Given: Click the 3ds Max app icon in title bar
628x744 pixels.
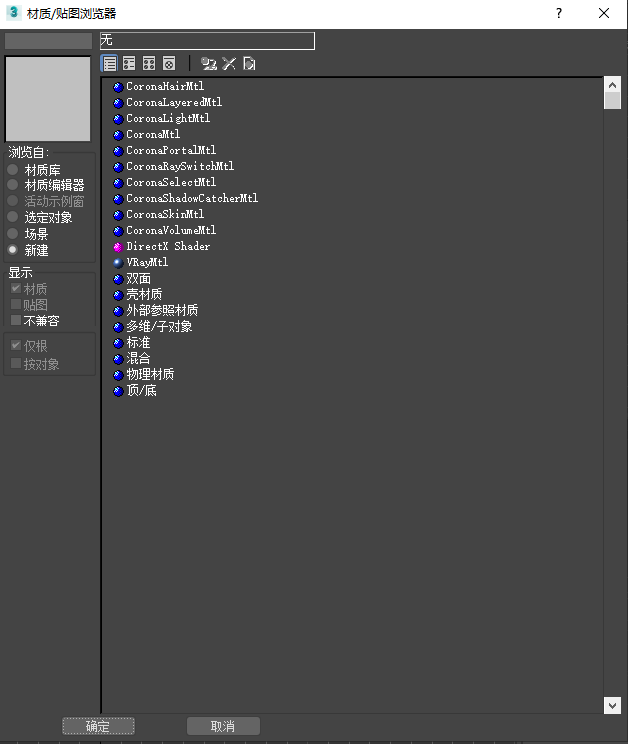Looking at the screenshot, I should tap(14, 13).
